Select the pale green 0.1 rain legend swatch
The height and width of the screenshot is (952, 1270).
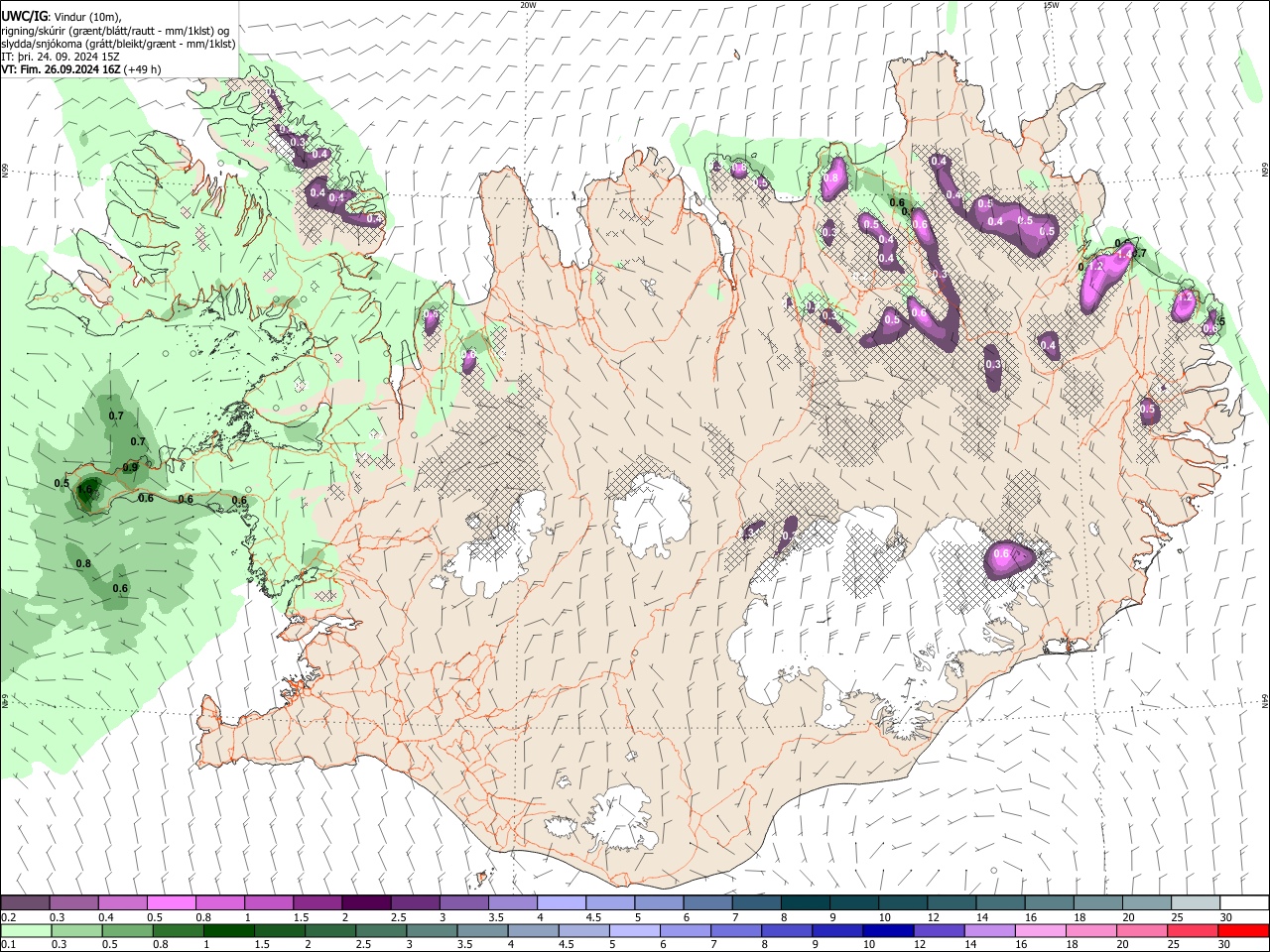25,930
